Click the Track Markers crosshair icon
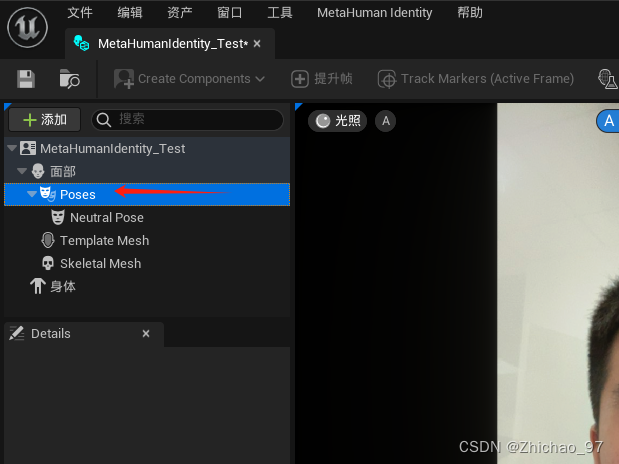This screenshot has height=464, width=619. 387,79
